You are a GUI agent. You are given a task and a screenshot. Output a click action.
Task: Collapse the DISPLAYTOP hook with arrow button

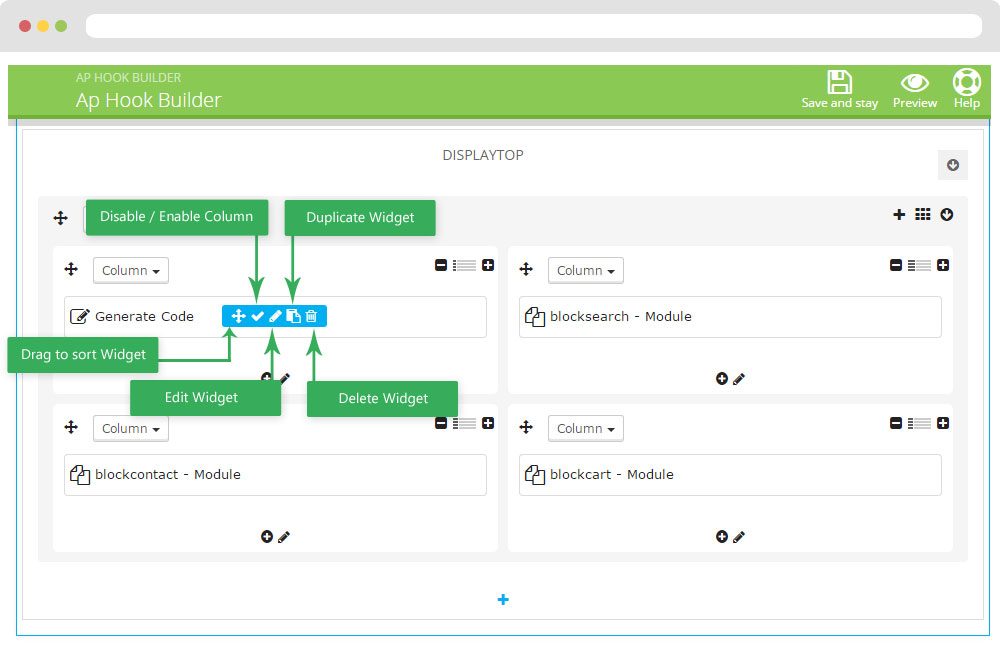(952, 165)
